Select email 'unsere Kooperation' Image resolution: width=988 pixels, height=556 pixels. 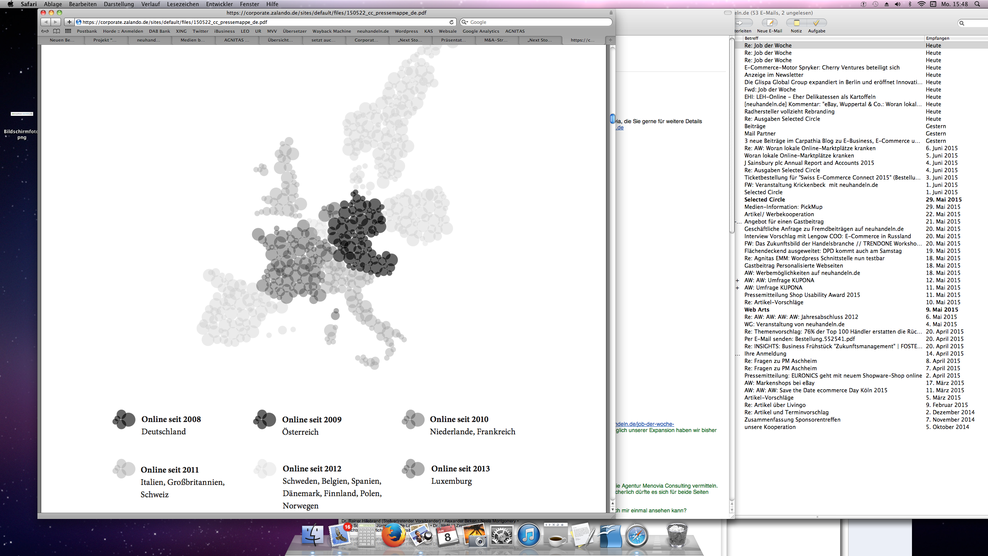click(x=769, y=427)
